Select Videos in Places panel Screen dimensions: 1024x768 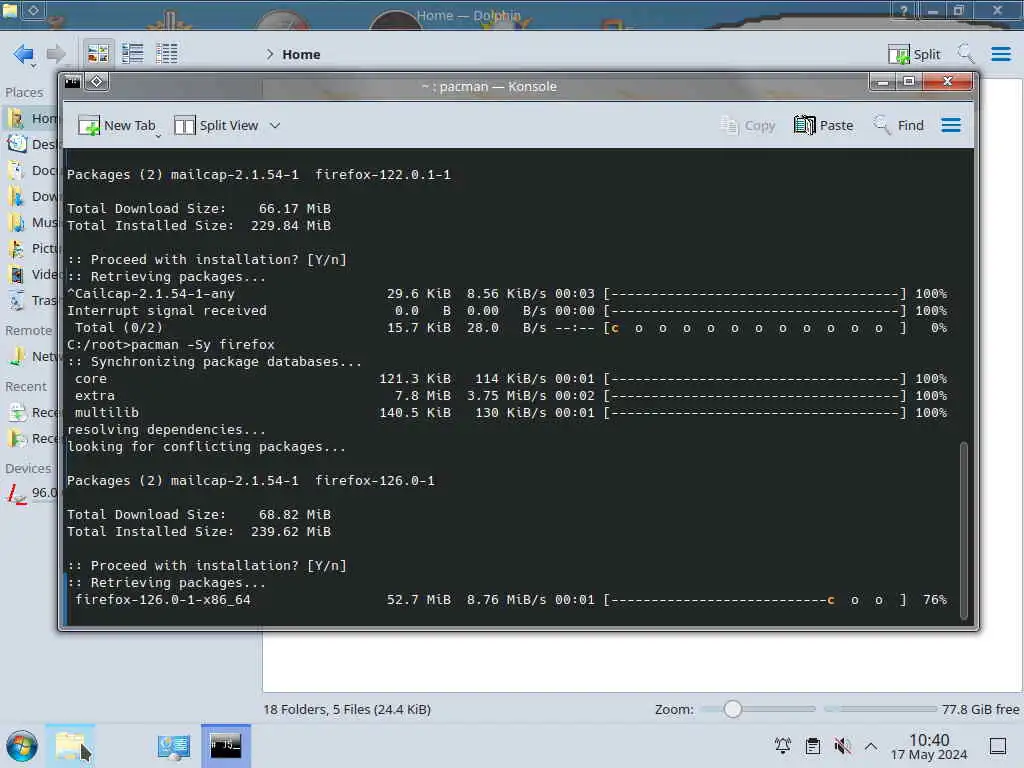pos(31,275)
